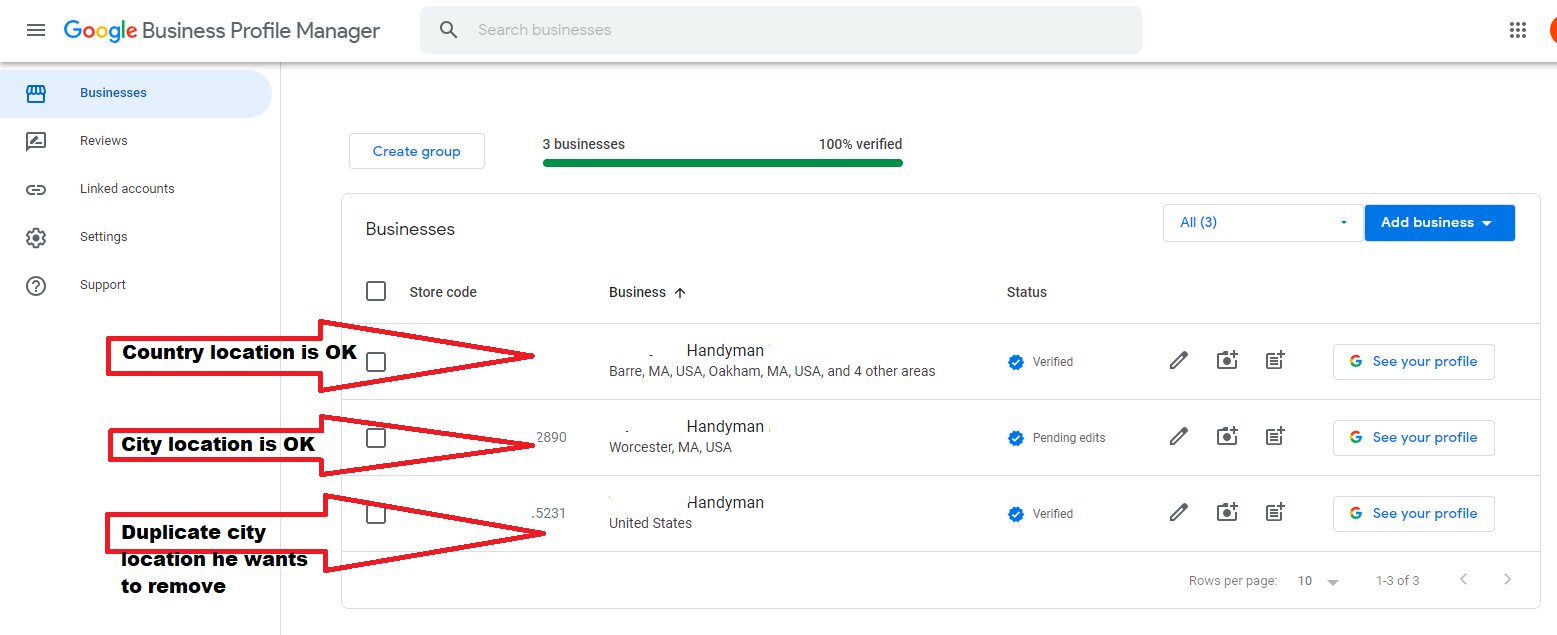Image resolution: width=1557 pixels, height=635 pixels.
Task: Click store code ending 5231
Action: pos(549,513)
